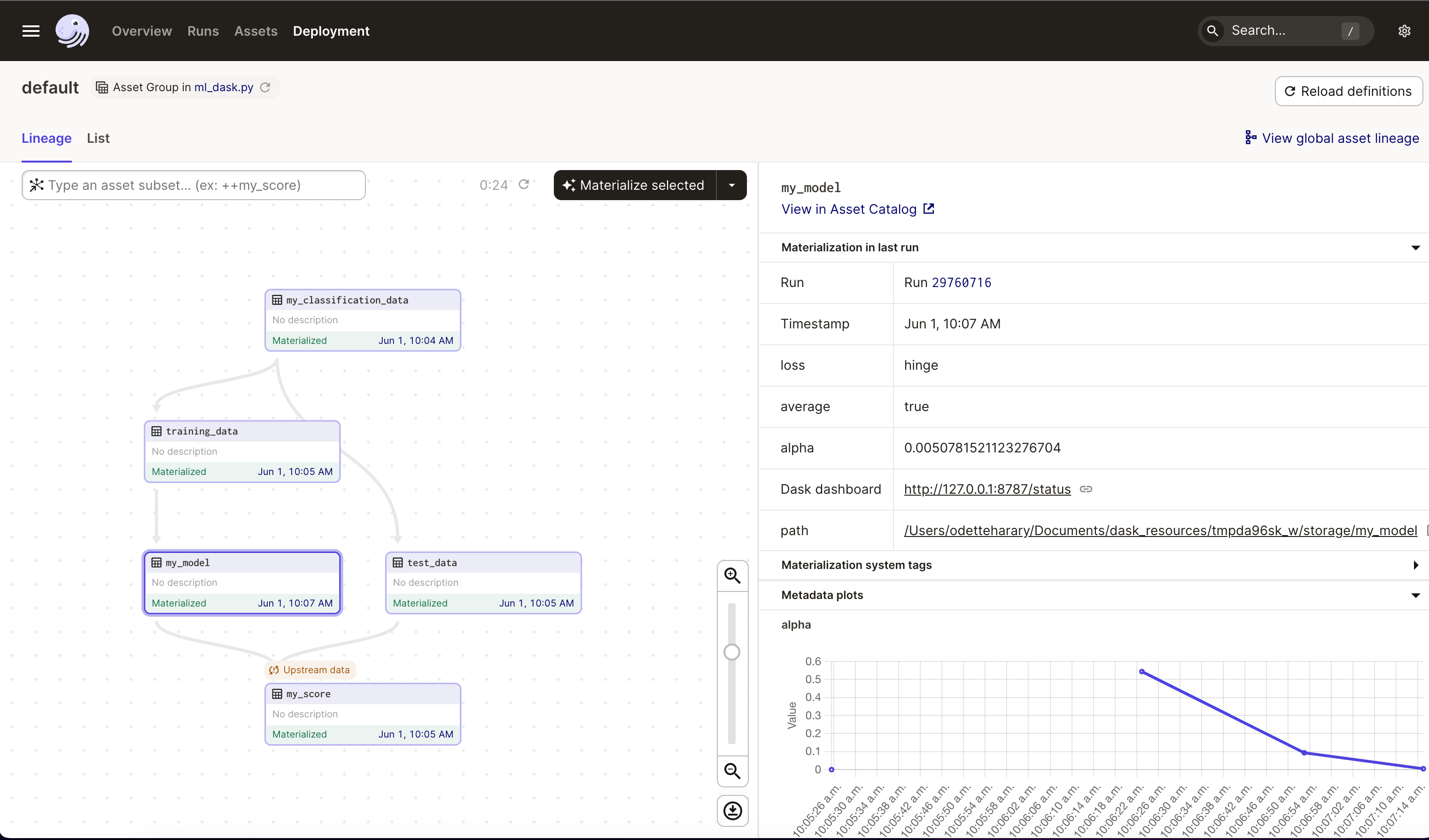Click the external link icon after View in Asset Catalog
Viewport: 1429px width, 840px height.
point(928,209)
